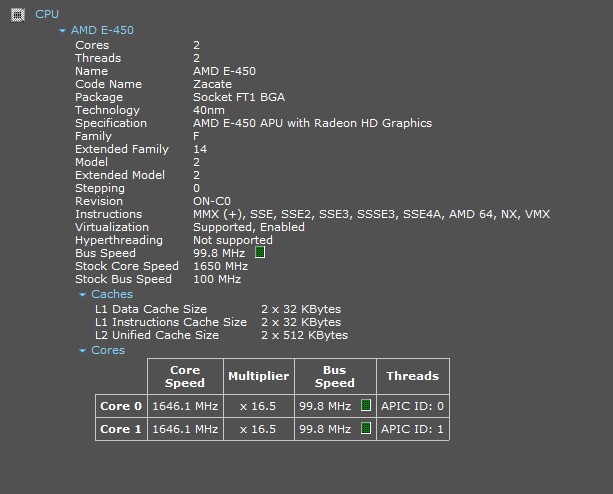Click green graph icon beside Bus Speed 99.8 MHz in the property list
Image resolution: width=613 pixels, height=494 pixels.
coord(260,252)
